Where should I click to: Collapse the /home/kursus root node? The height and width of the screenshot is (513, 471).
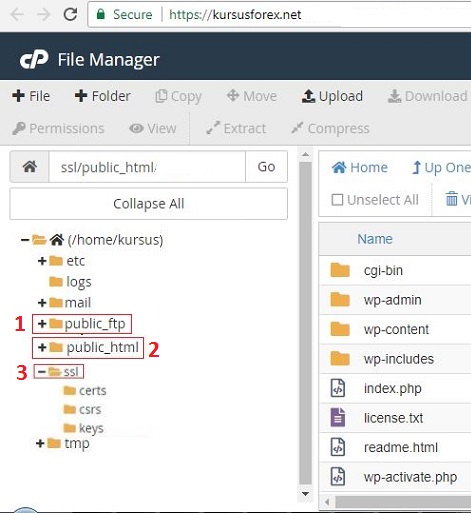25,240
